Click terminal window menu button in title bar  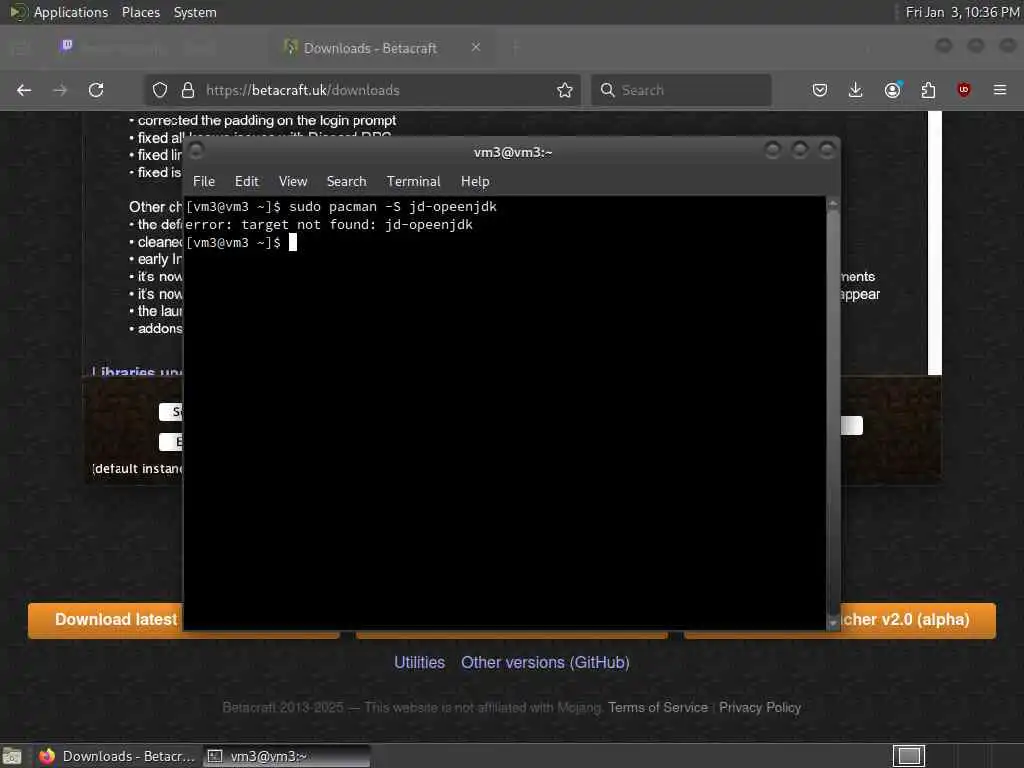point(196,151)
